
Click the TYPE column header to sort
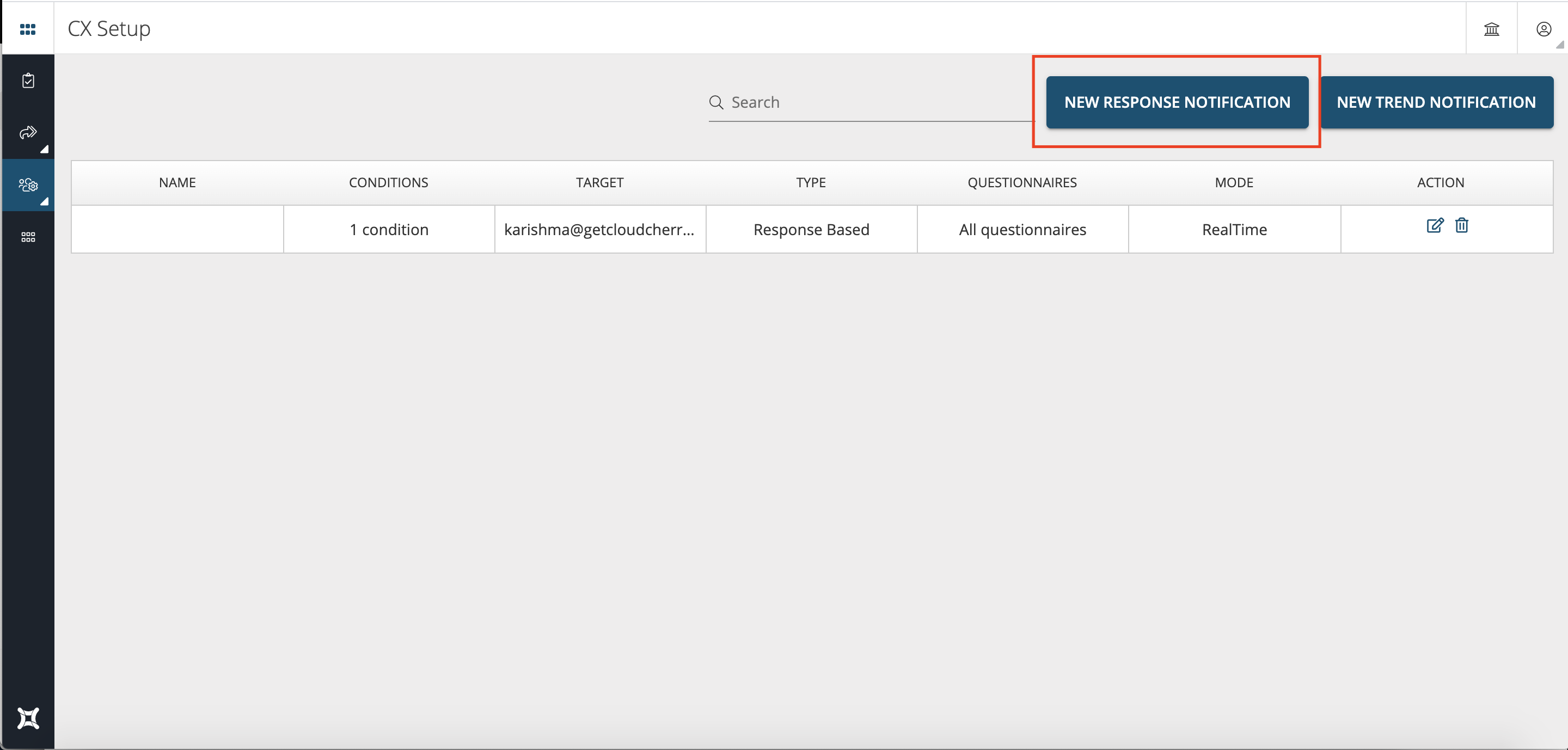[x=811, y=182]
